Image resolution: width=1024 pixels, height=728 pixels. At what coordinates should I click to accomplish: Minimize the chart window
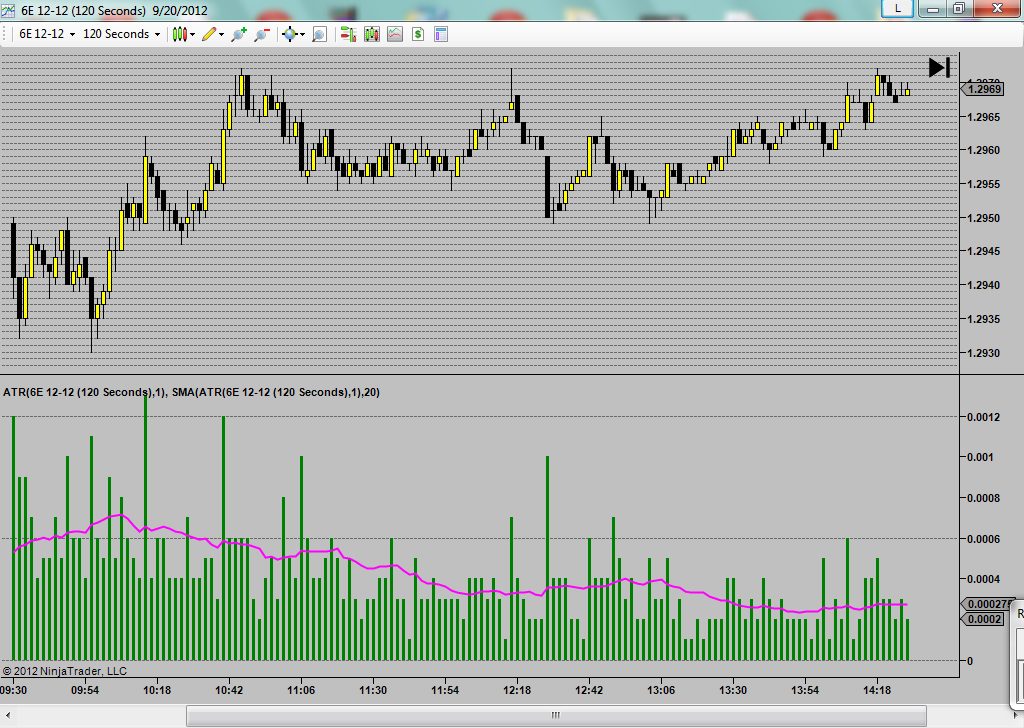(x=933, y=8)
